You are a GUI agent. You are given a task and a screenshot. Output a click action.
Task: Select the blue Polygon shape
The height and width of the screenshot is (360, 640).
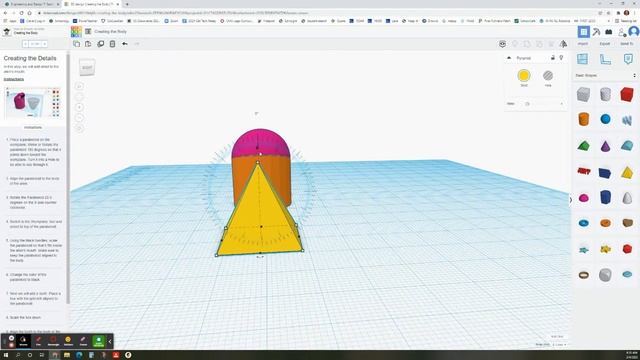point(605,197)
